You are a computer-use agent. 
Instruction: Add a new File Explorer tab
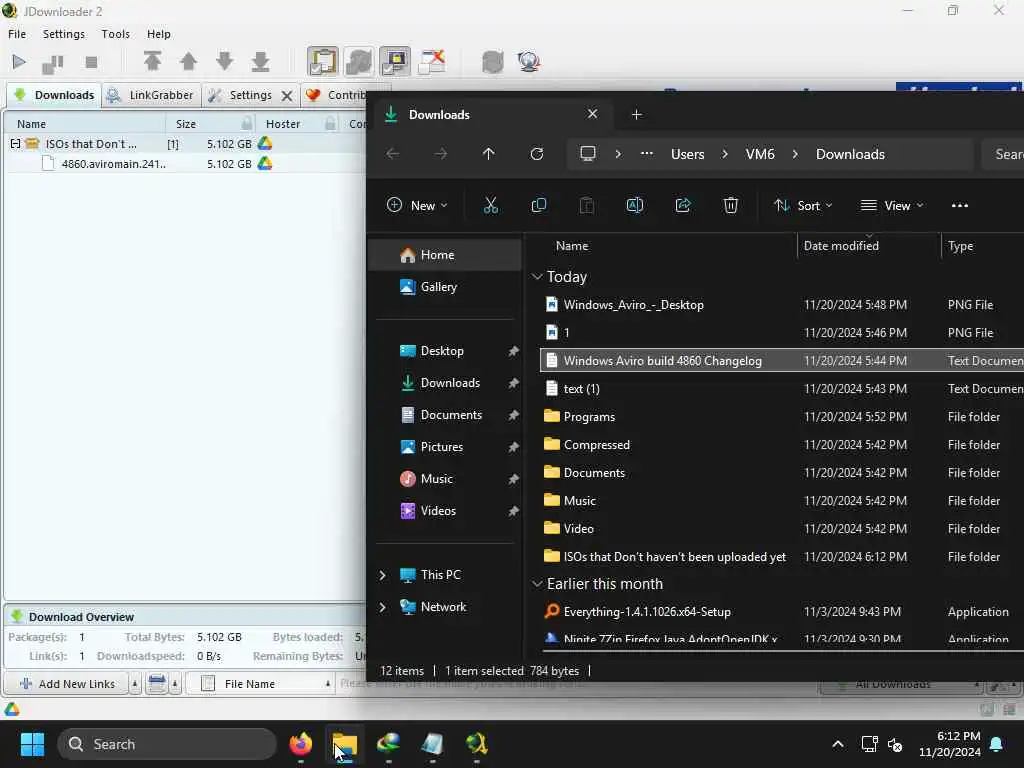point(637,115)
